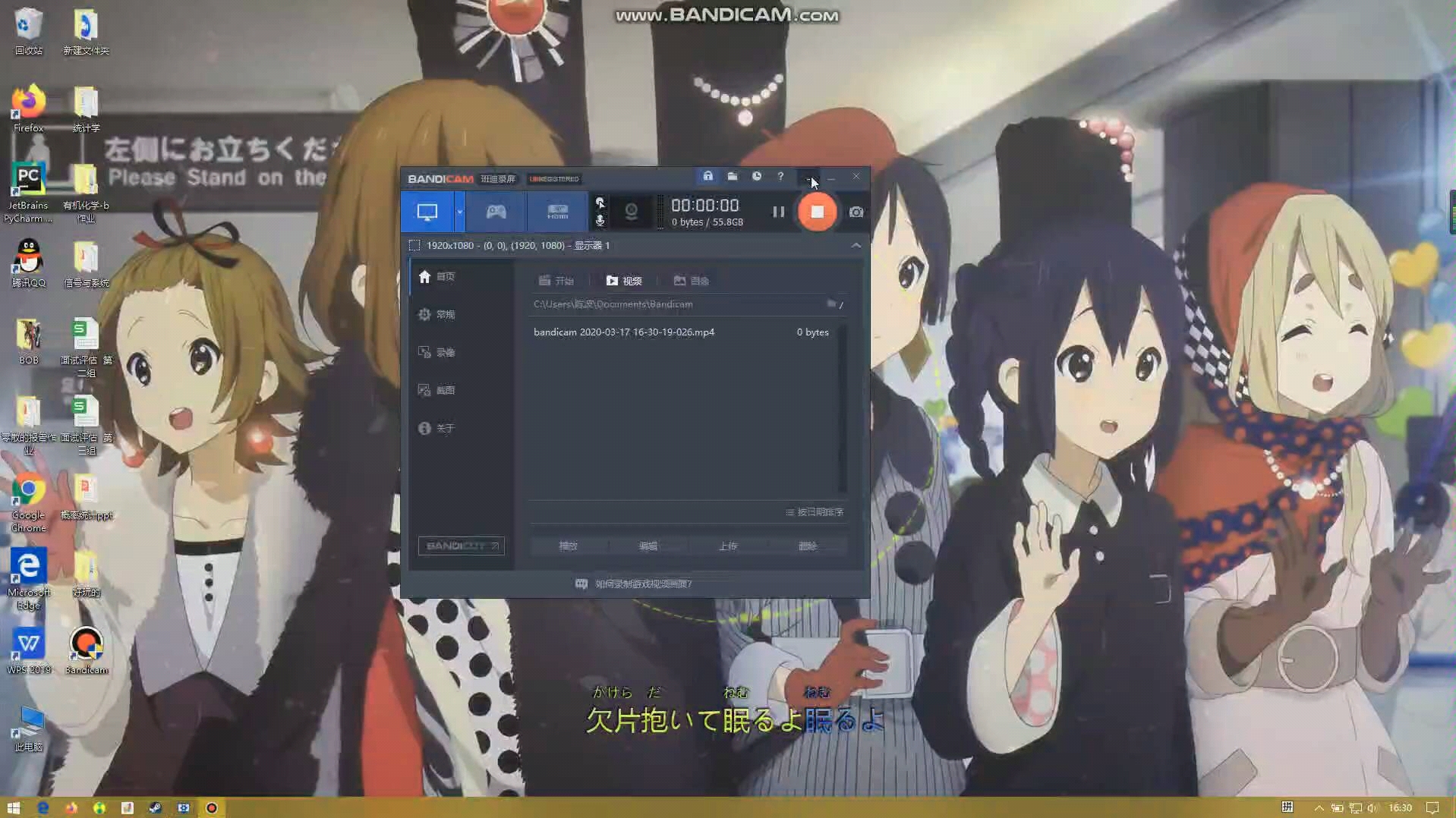Screen dimensions: 1456x818
Task: Open Microsoft Edge desktop icon
Action: (x=28, y=579)
